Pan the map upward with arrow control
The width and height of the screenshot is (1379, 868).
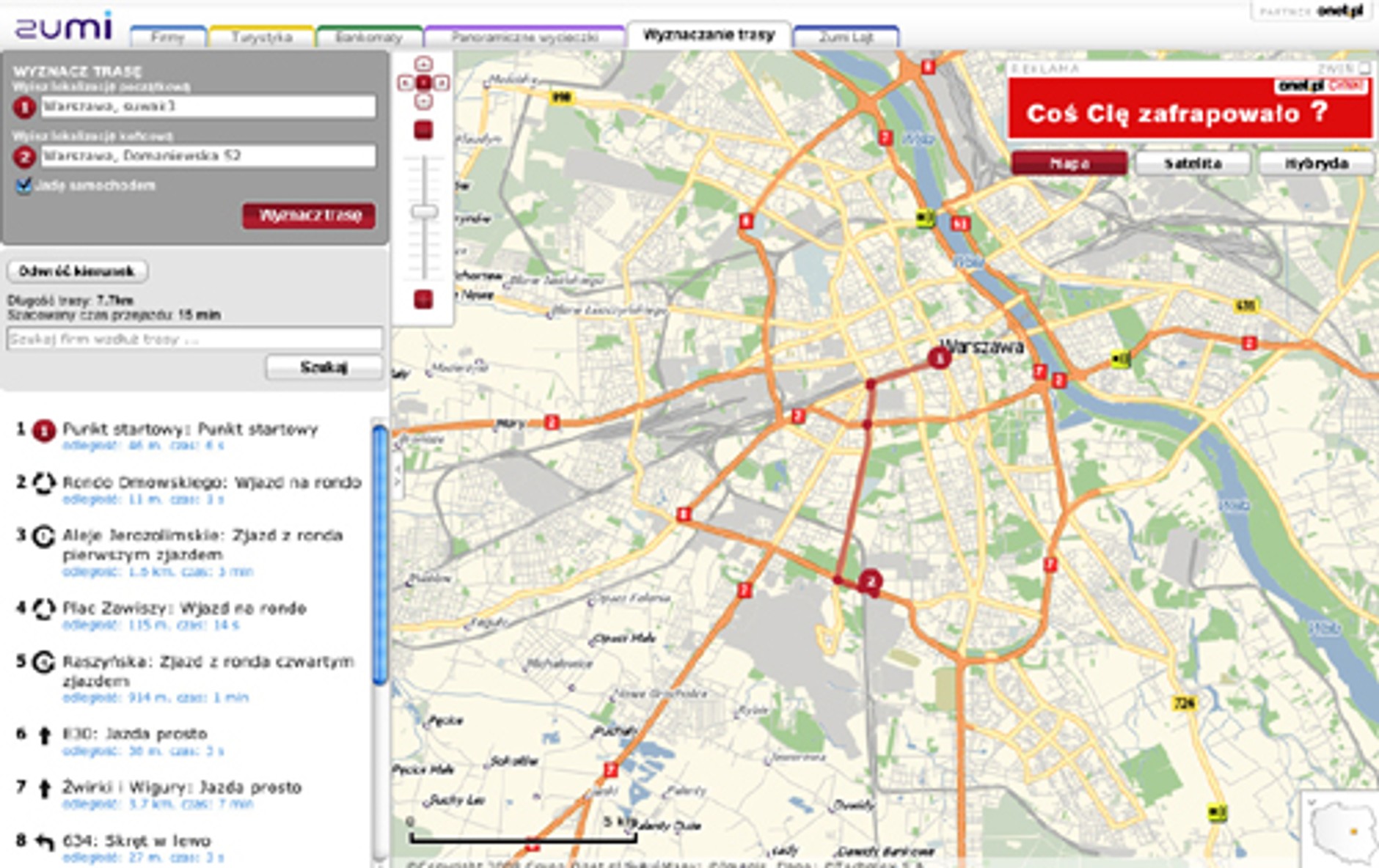pos(423,64)
